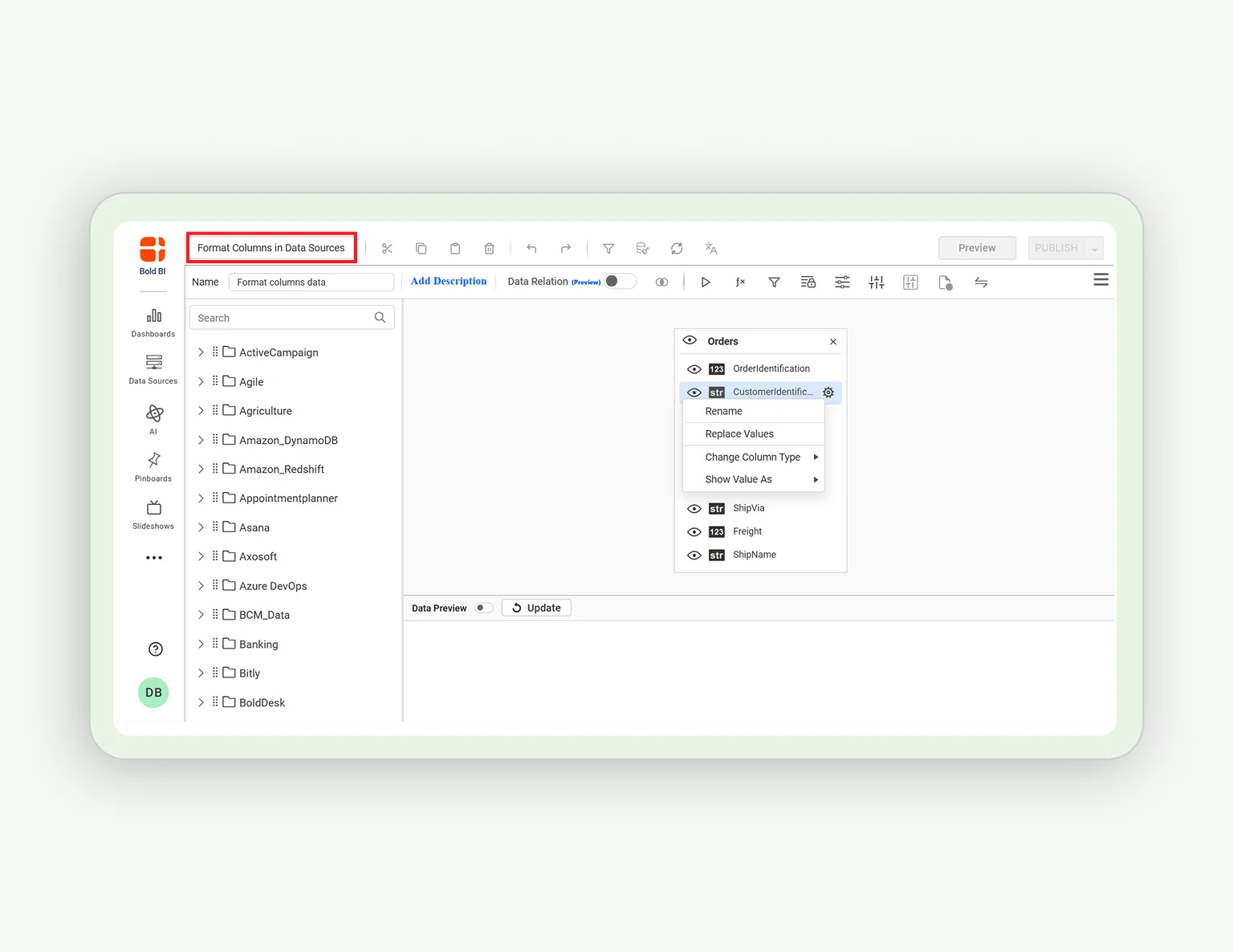
Task: Click the Undo arrow icon
Action: (531, 249)
